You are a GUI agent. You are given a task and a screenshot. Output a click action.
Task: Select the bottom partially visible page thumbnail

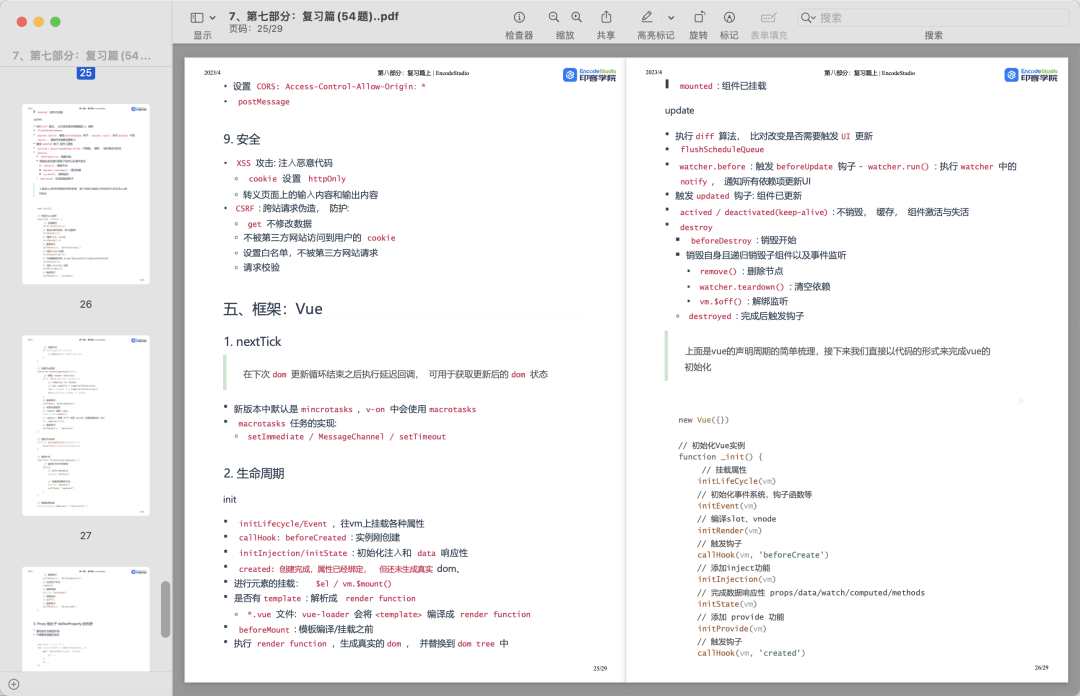click(x=86, y=619)
